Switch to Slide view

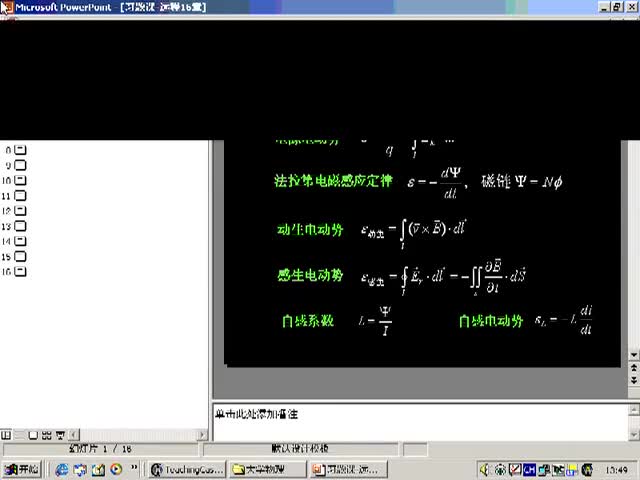point(33,435)
